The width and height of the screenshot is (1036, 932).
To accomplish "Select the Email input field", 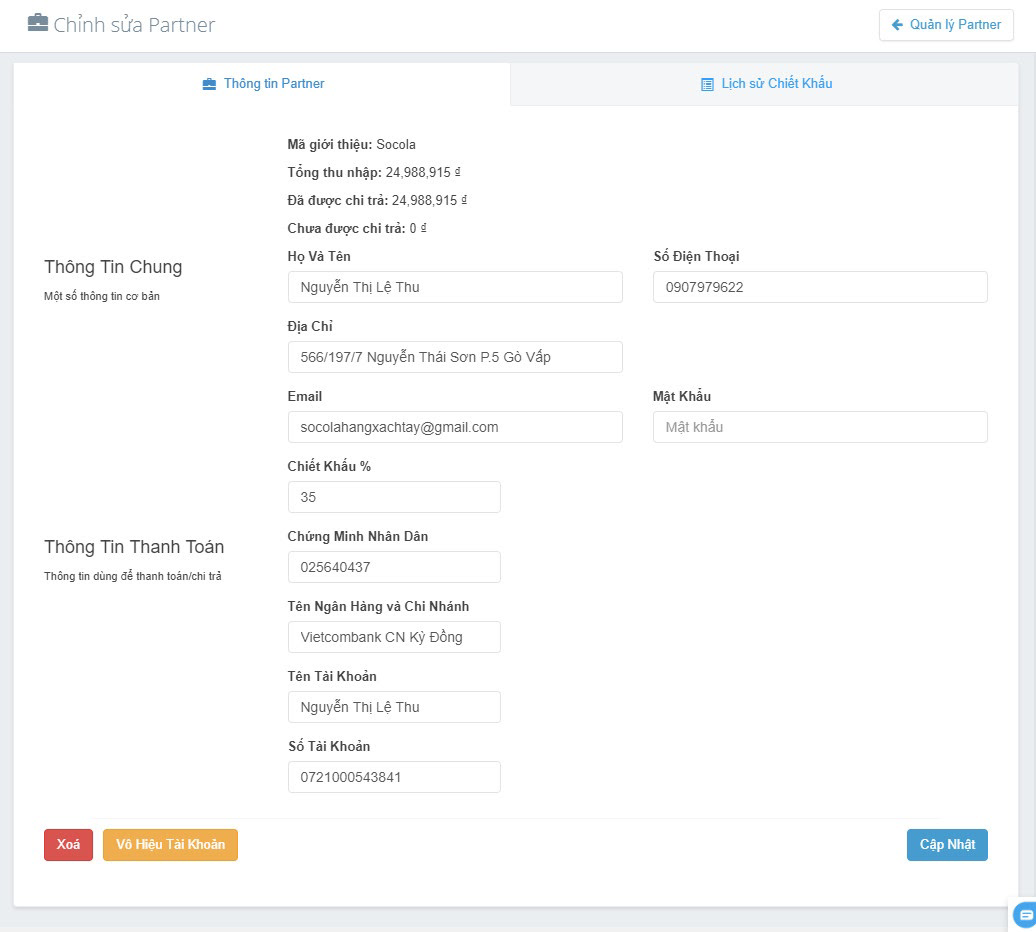I will [x=455, y=427].
